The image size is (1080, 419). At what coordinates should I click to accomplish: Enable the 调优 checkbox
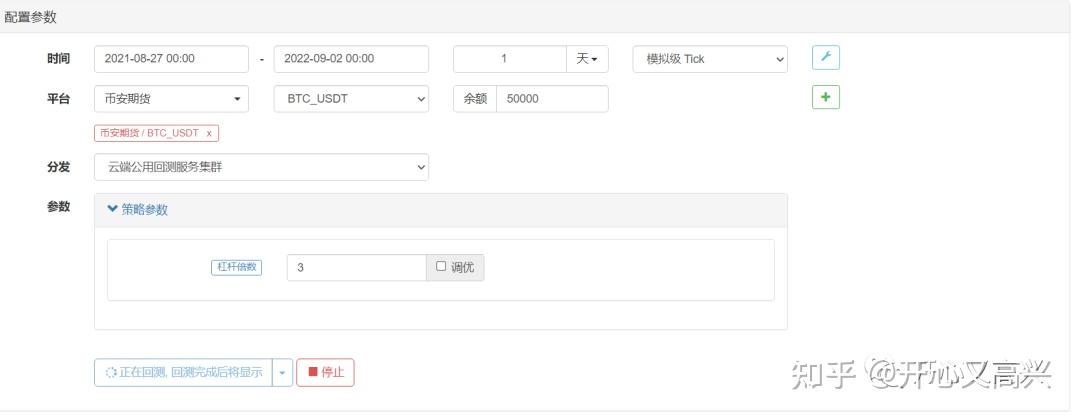click(441, 267)
